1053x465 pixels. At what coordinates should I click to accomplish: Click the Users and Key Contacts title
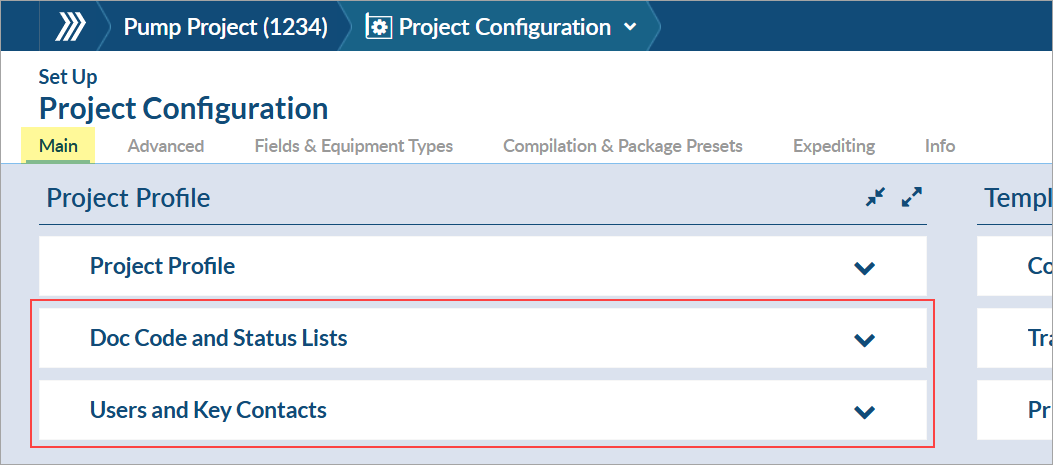(208, 410)
